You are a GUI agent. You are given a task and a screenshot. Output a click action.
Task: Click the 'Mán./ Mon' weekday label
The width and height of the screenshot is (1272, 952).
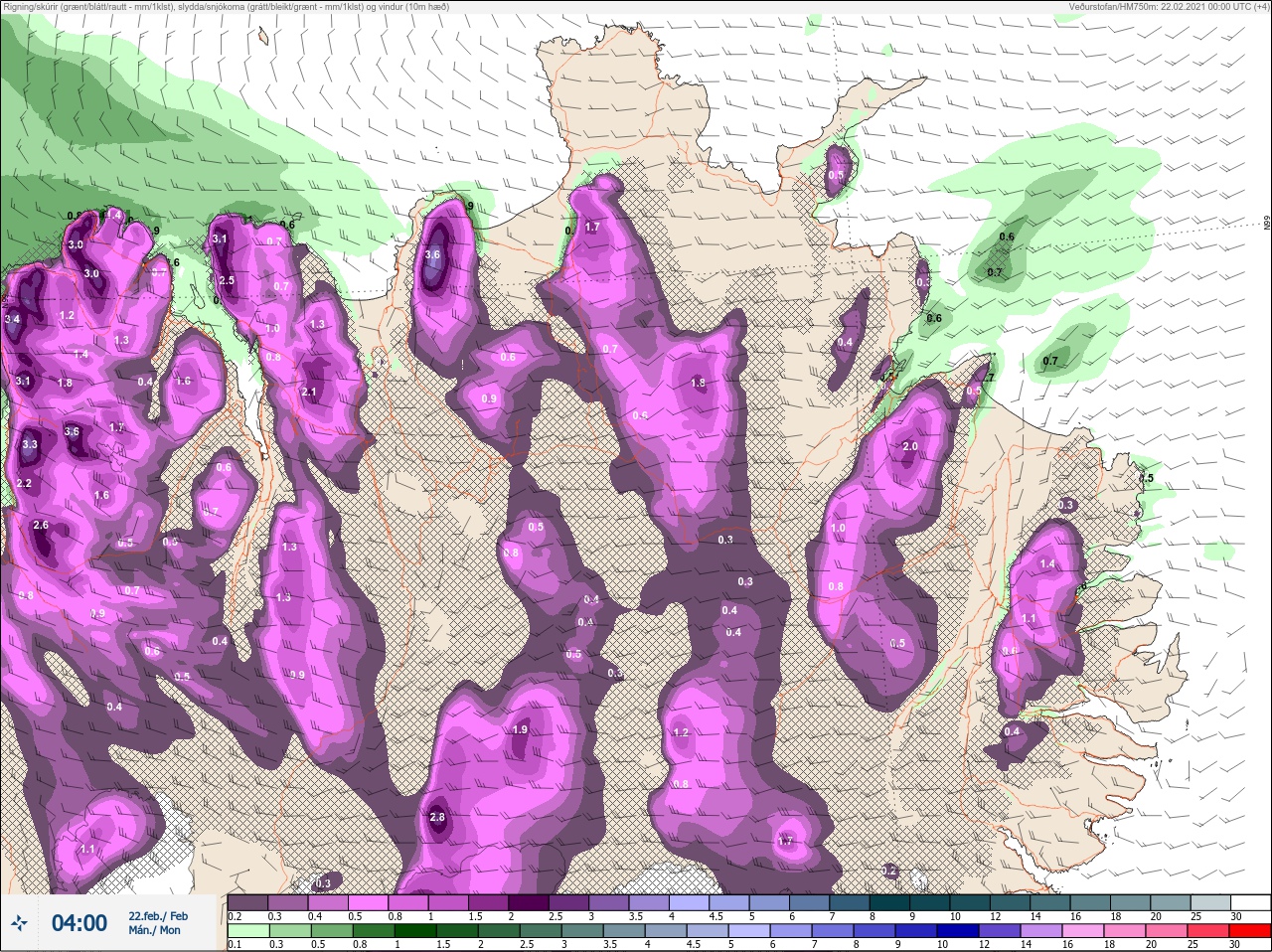(x=154, y=930)
